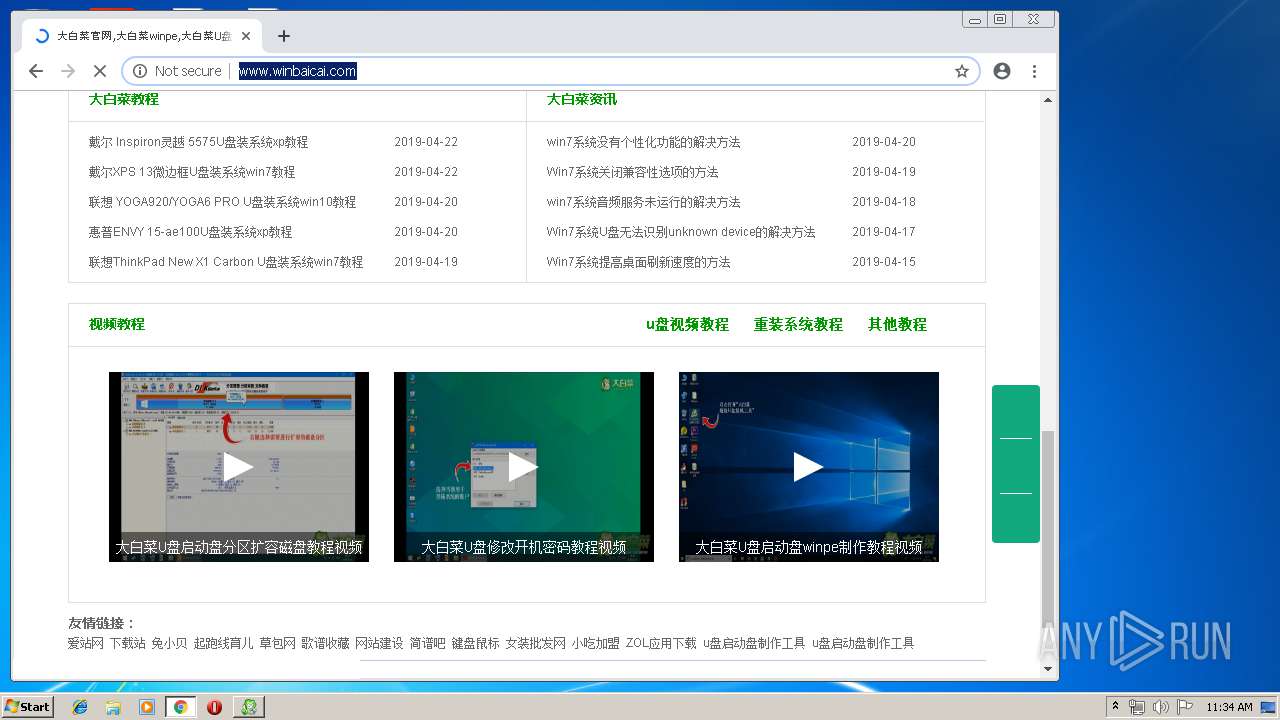Open the 大白菜资讯 section heading

pyautogui.click(x=581, y=99)
